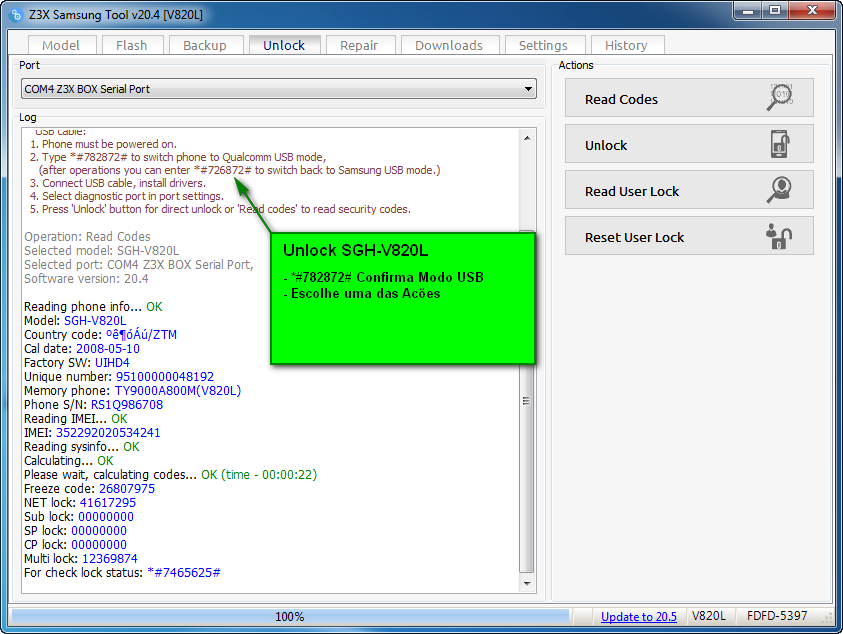
Task: Click the Cal date 2008-05-10
Action: pyautogui.click(x=108, y=349)
